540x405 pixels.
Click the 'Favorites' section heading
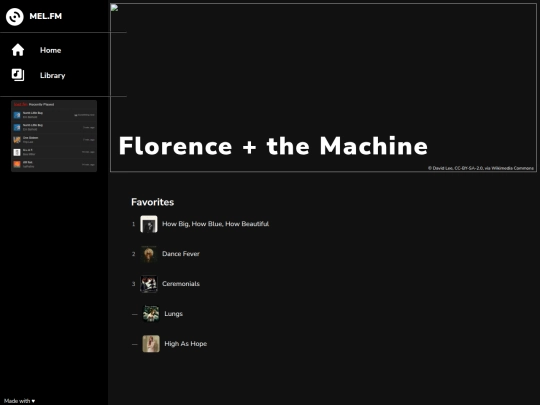click(x=153, y=202)
